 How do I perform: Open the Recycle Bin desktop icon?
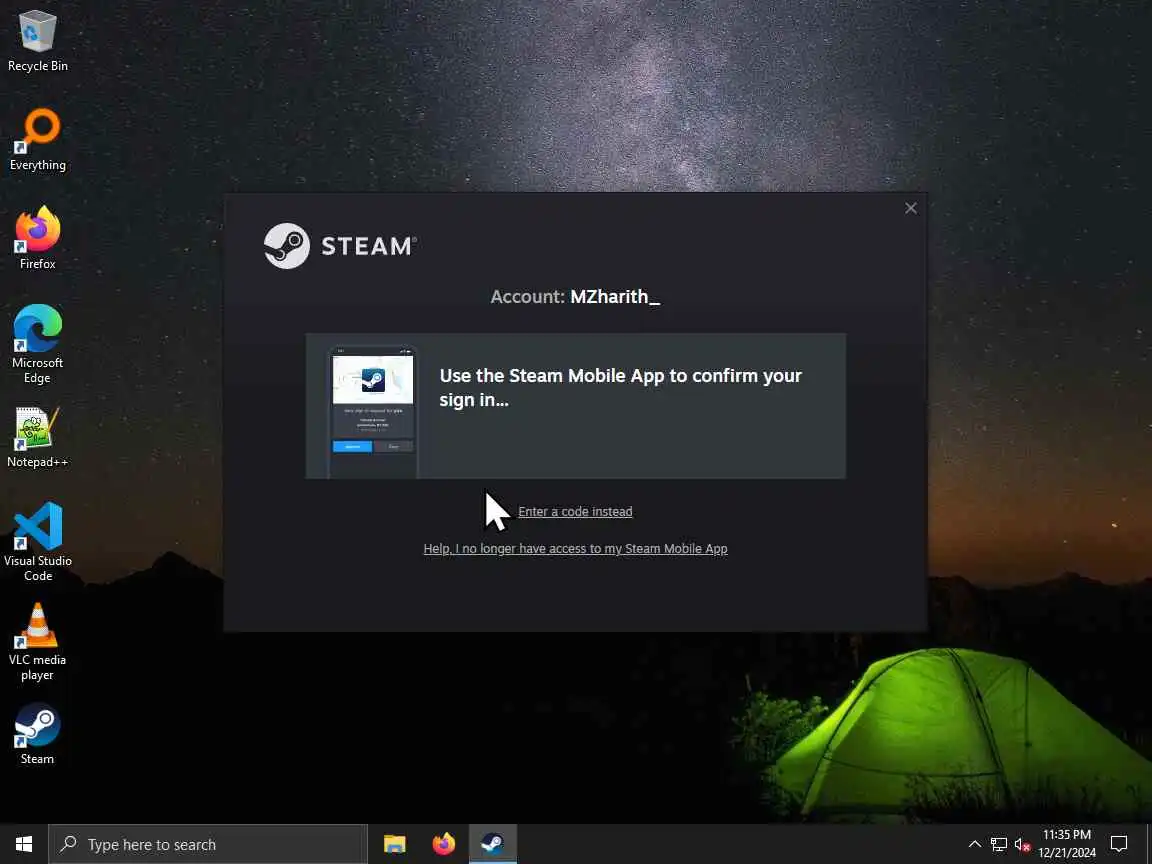(x=37, y=41)
